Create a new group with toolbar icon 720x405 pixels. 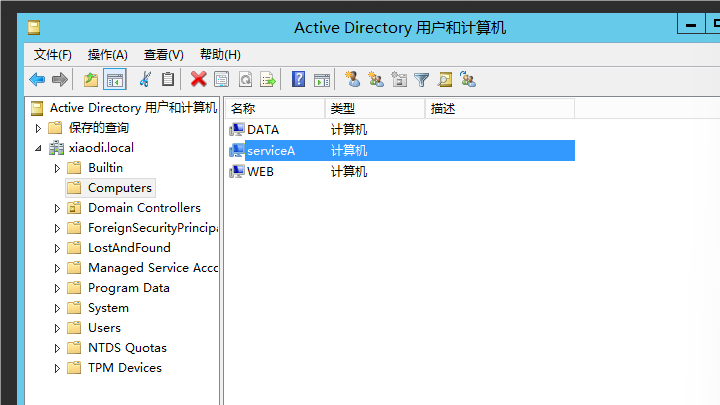click(376, 79)
